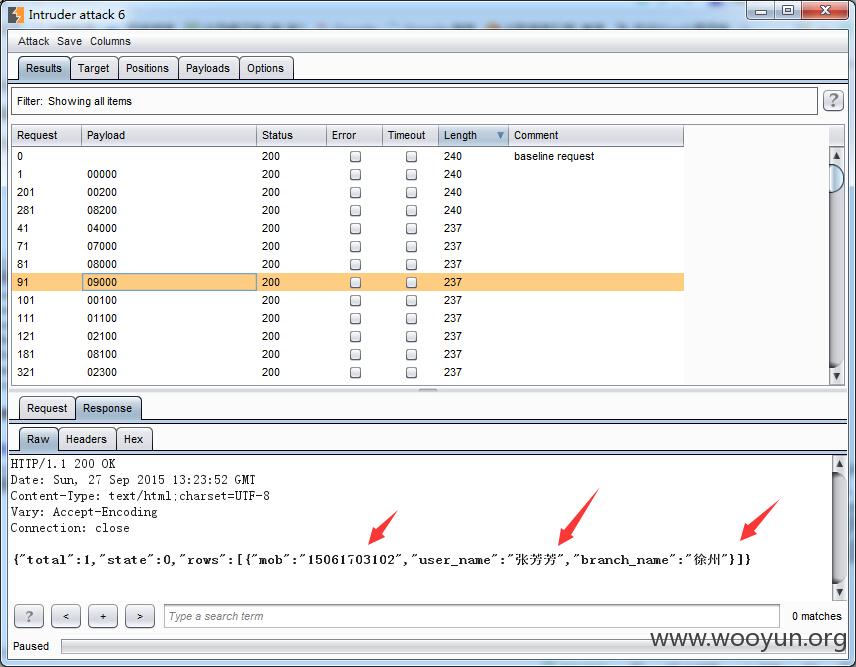
Task: Toggle Timeout checkbox for baseline request row
Action: pyautogui.click(x=412, y=156)
